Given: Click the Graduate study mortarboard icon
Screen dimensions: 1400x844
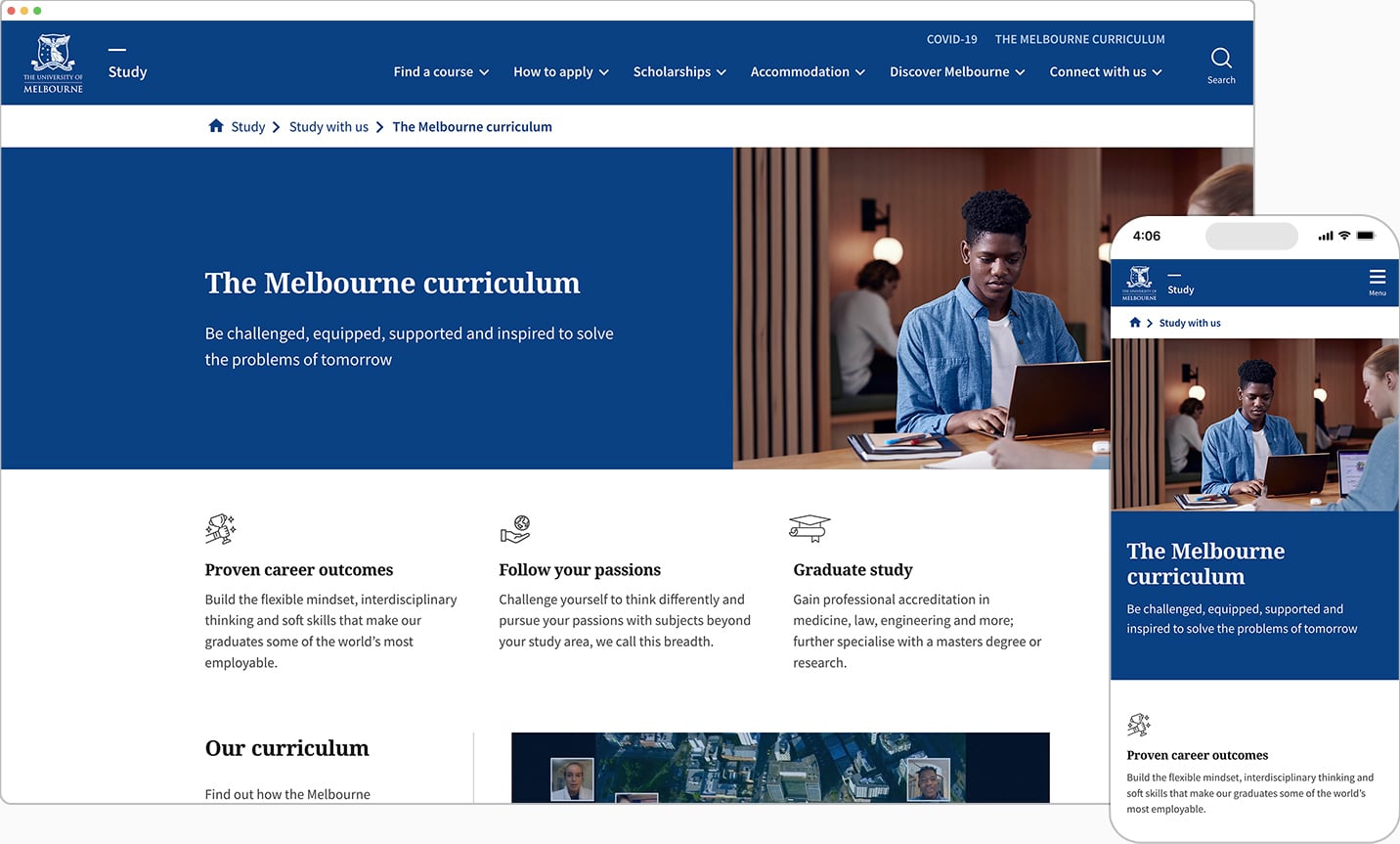Looking at the screenshot, I should point(809,528).
